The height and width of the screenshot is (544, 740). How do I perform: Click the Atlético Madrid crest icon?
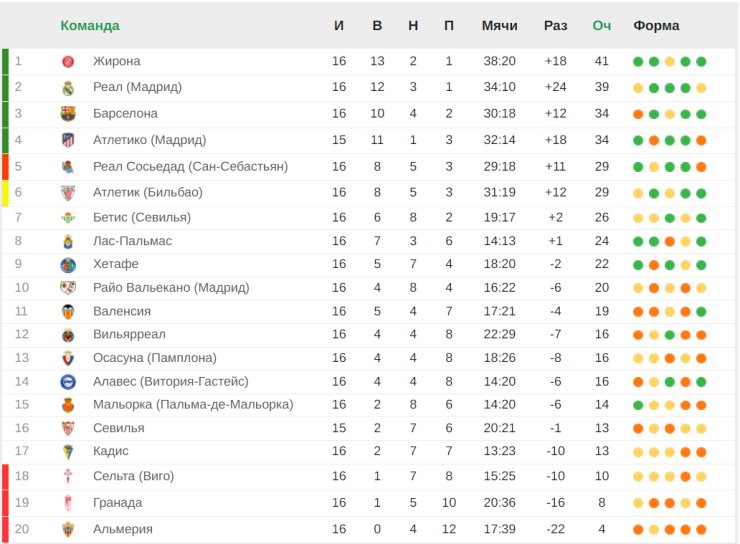(x=68, y=140)
